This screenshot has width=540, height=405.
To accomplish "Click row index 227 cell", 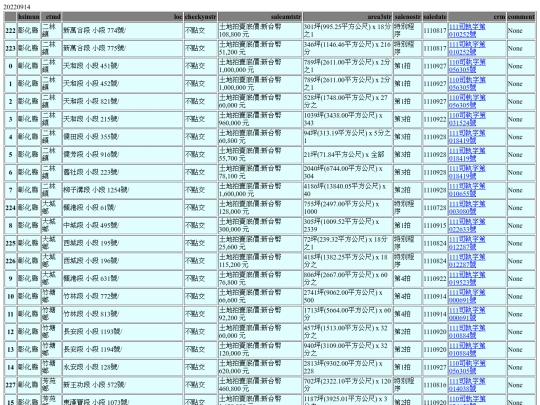I will click(x=10, y=385).
